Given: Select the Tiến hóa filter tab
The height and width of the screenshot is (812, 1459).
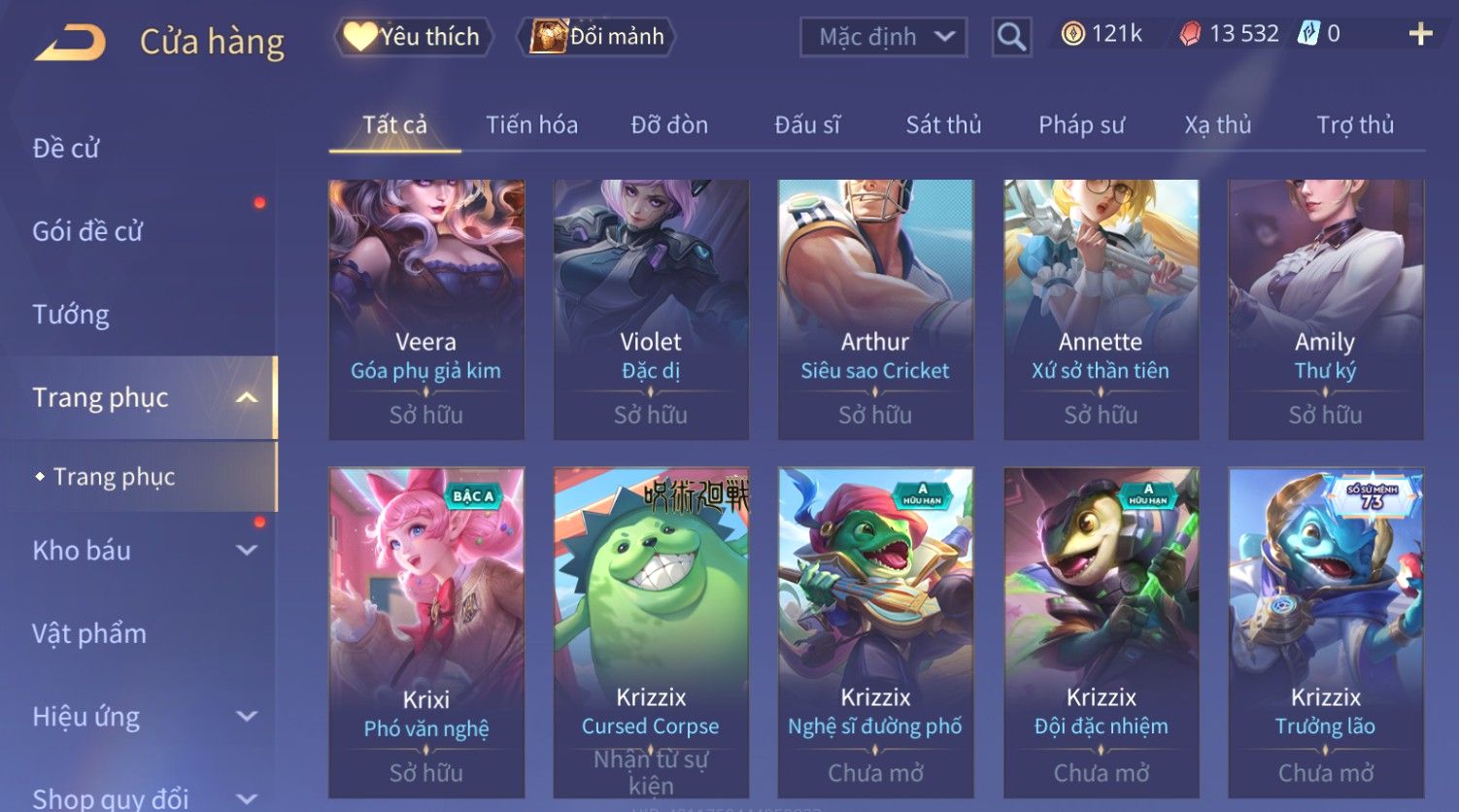Looking at the screenshot, I should [531, 124].
